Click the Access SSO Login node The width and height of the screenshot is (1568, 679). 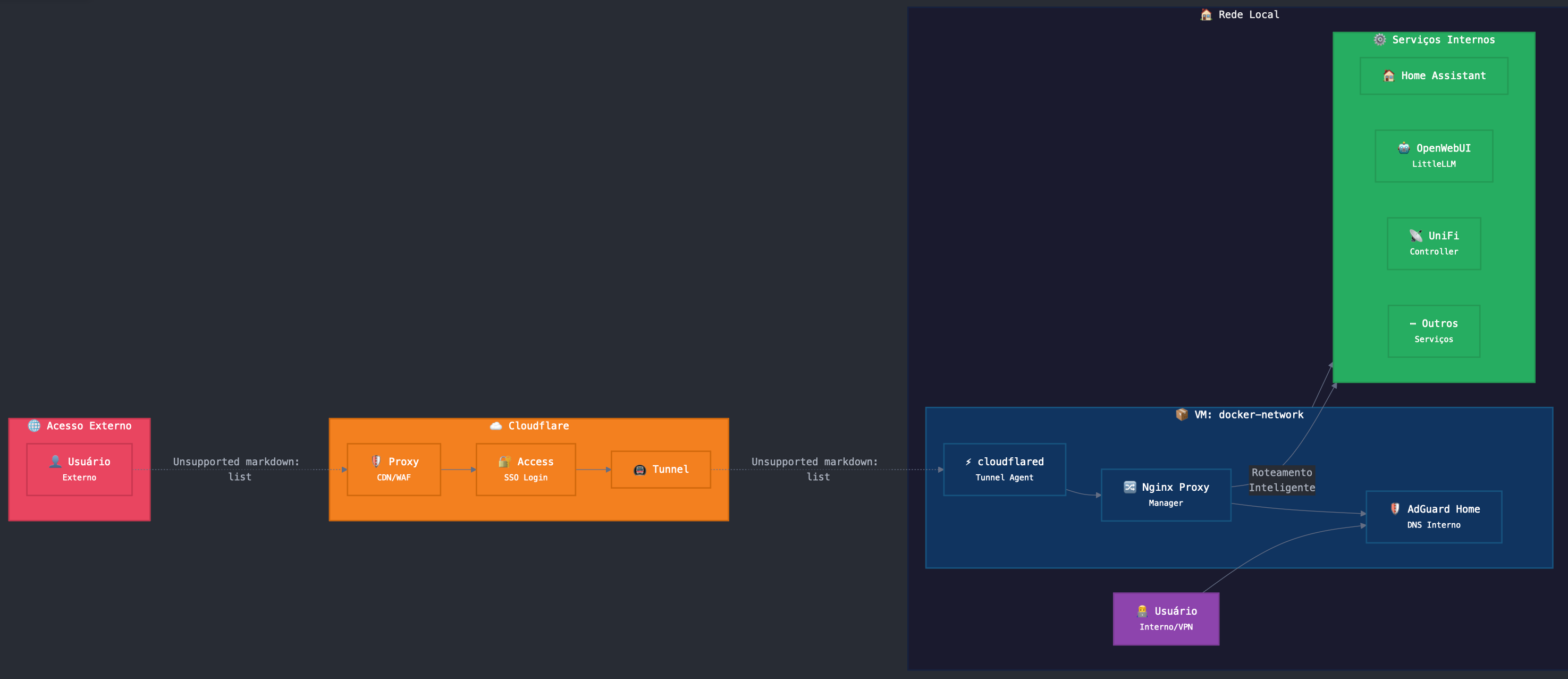[525, 470]
